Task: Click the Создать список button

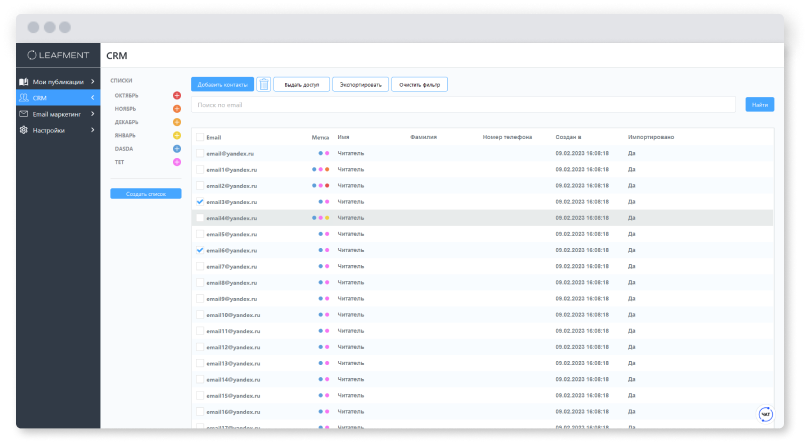Action: [x=146, y=194]
